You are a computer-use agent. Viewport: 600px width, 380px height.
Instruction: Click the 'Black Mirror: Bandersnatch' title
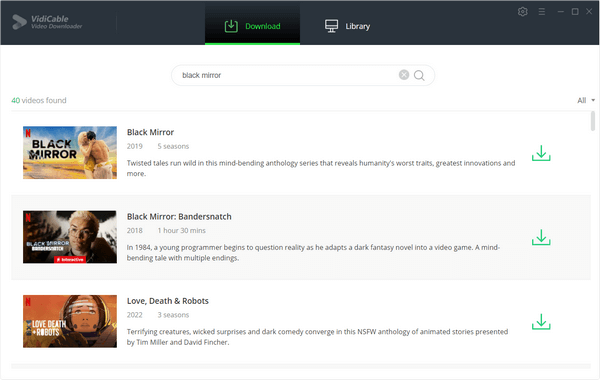click(179, 217)
